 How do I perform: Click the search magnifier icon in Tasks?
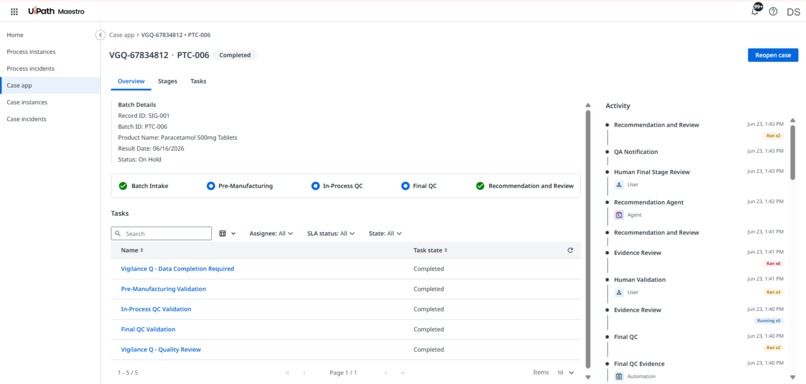[118, 233]
